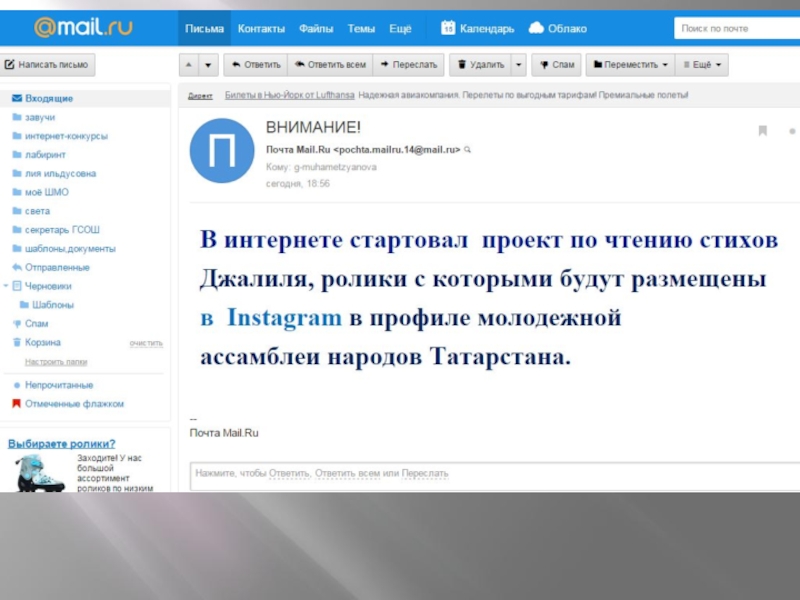Show Непрочитанные unread filter
Screen dimensions: 800x600
(x=59, y=385)
